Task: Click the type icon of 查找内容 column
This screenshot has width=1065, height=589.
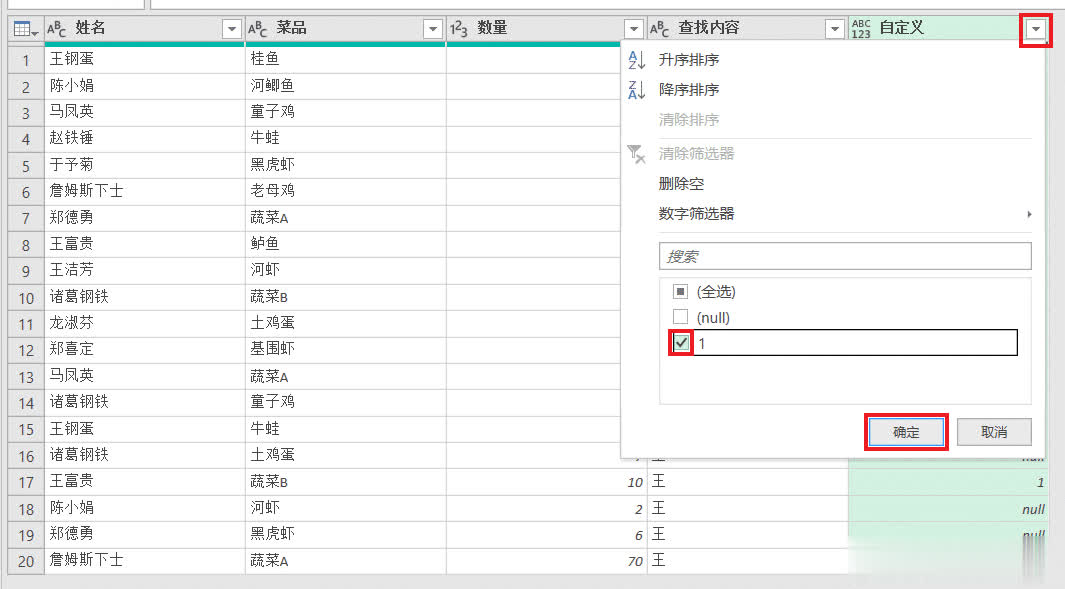Action: click(659, 30)
